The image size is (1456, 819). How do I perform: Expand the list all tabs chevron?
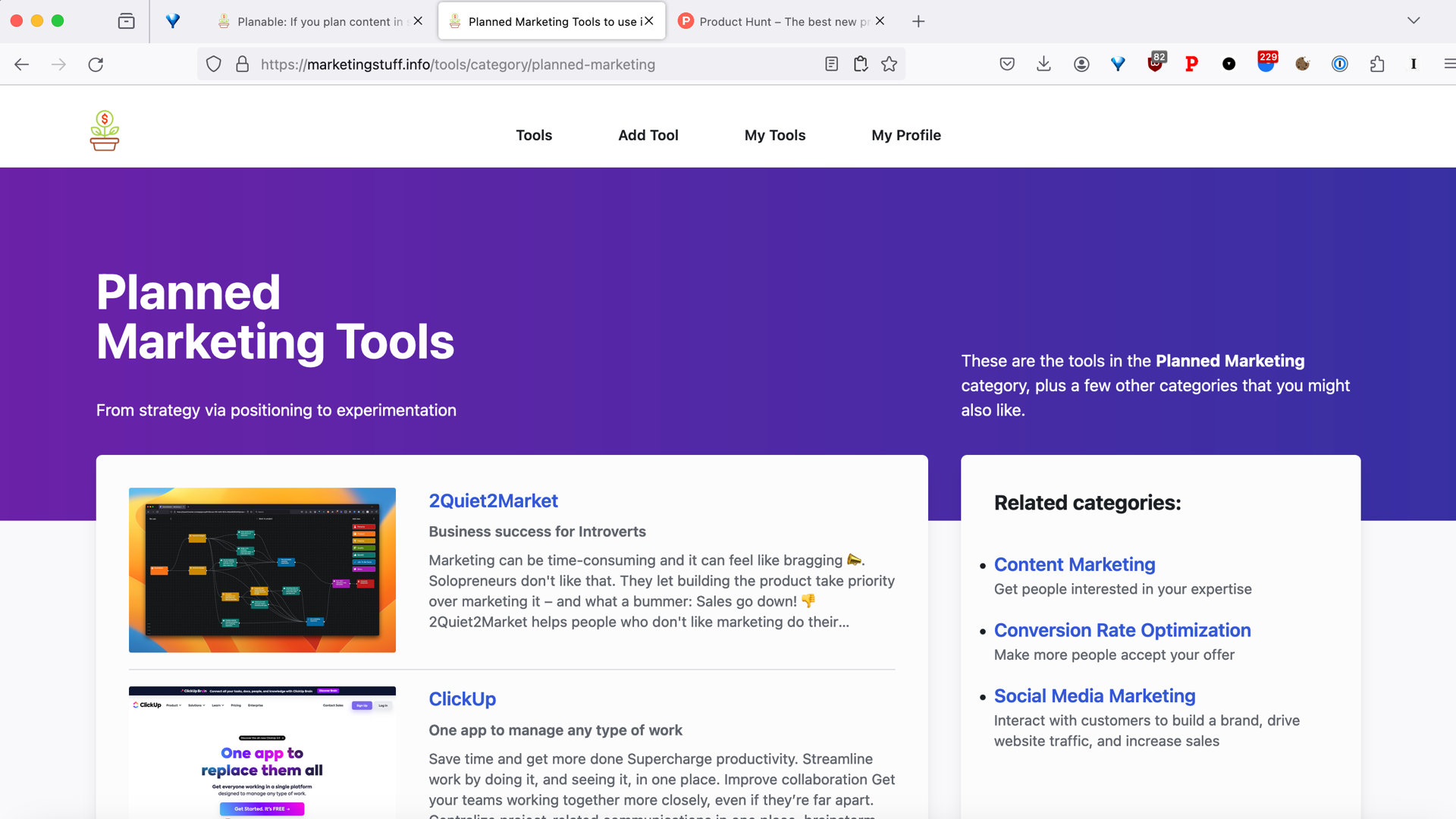tap(1414, 20)
